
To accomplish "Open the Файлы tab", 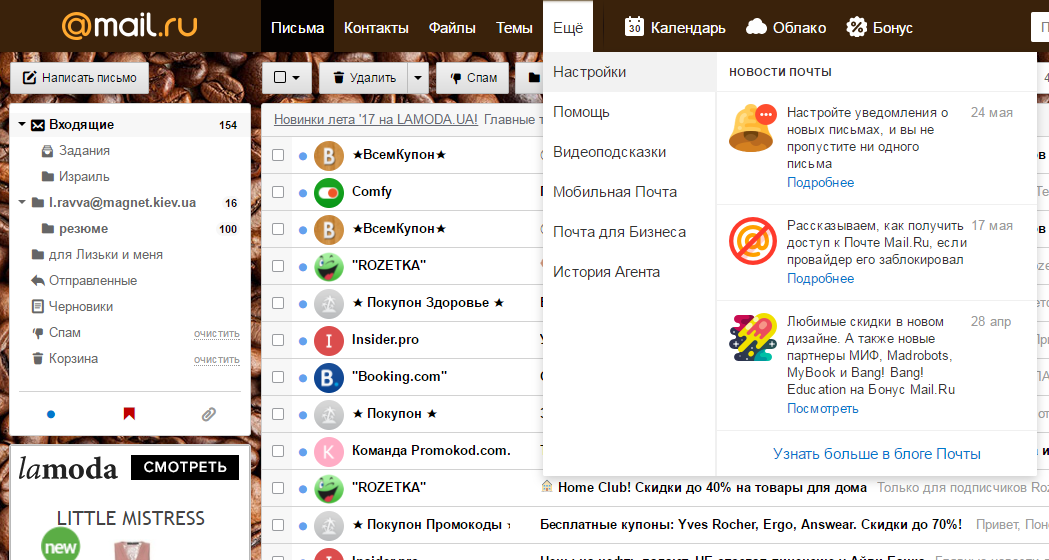I will click(452, 27).
